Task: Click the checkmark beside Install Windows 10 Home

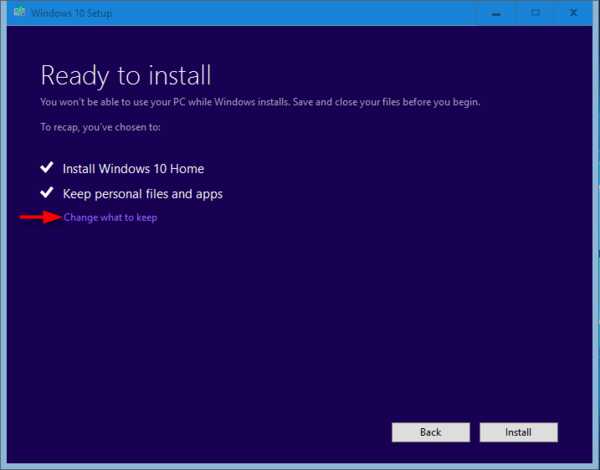Action: point(46,168)
